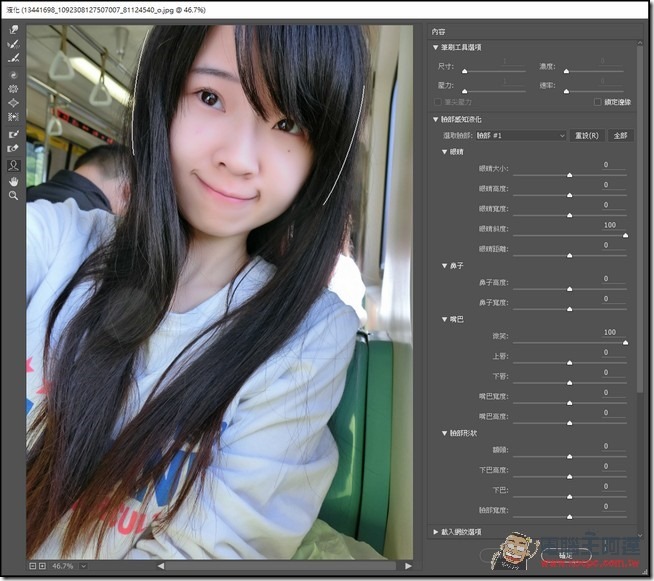
Task: Select the Zoom magnifier tool
Action: (x=14, y=196)
